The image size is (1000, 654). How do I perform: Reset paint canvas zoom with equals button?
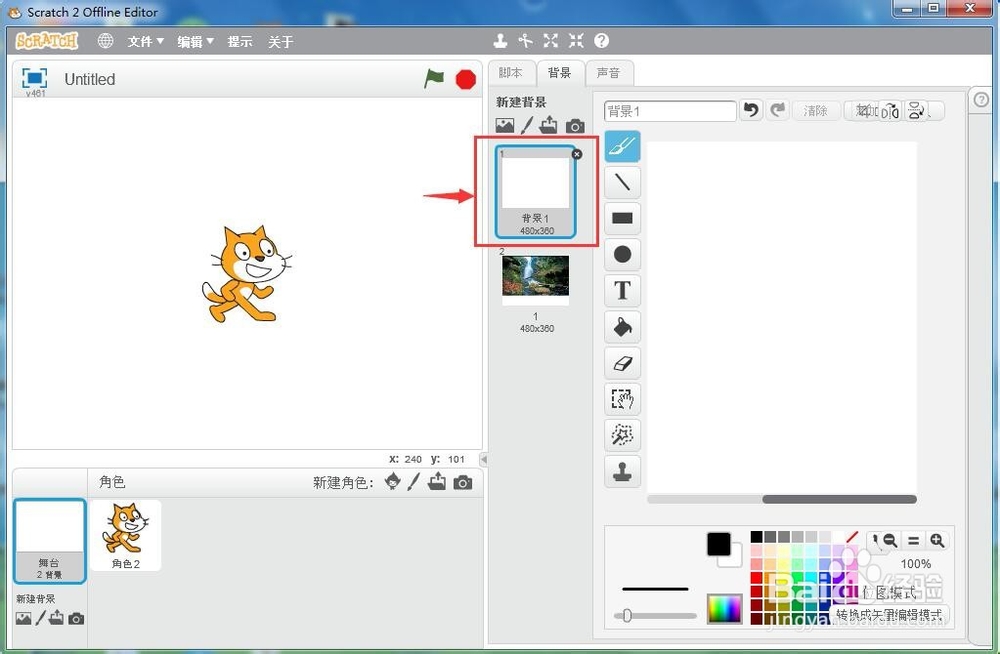[x=913, y=540]
